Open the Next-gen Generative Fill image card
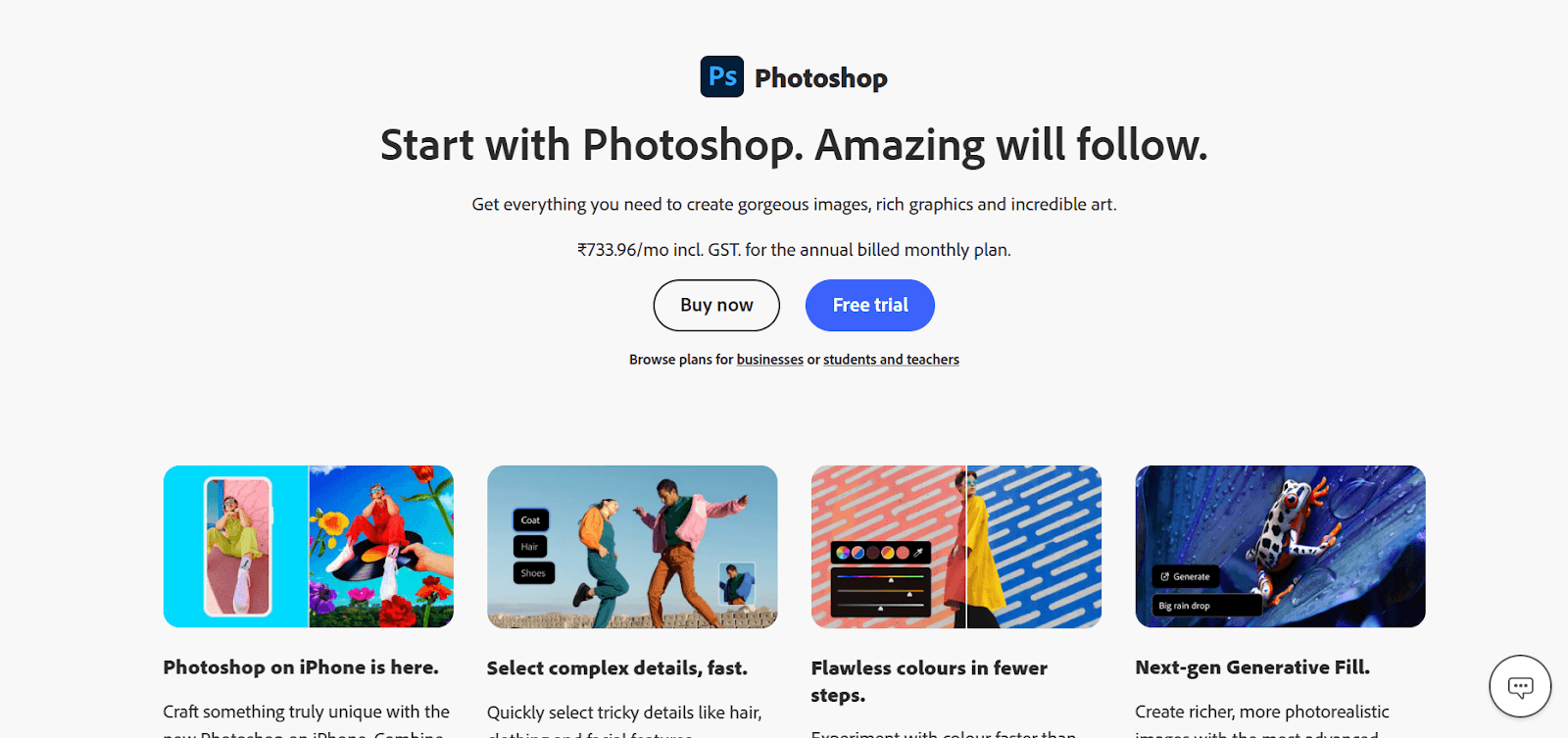Screen dimensions: 1568x738 (x=1280, y=546)
